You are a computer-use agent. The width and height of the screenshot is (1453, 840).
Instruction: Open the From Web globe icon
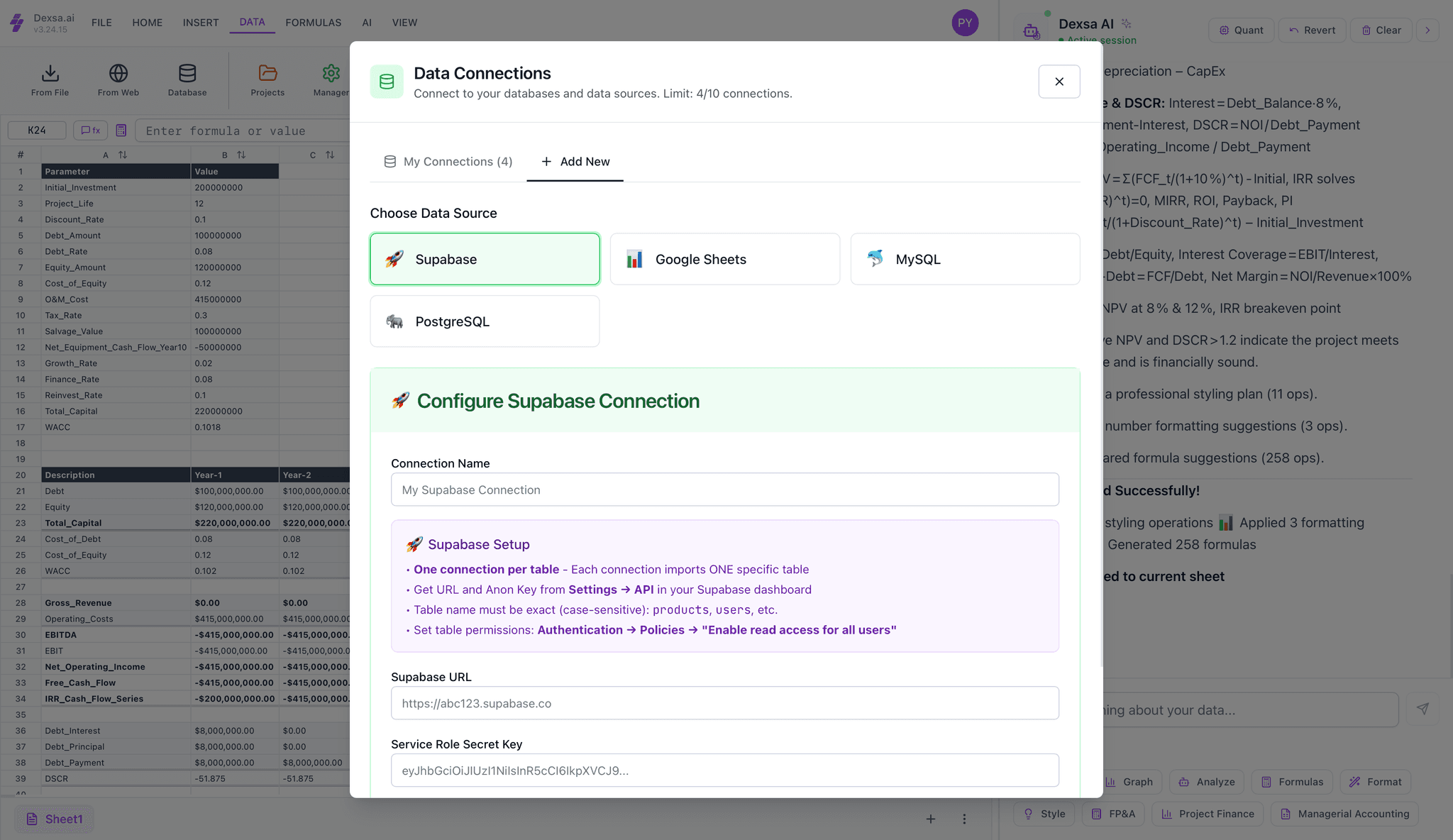(118, 74)
